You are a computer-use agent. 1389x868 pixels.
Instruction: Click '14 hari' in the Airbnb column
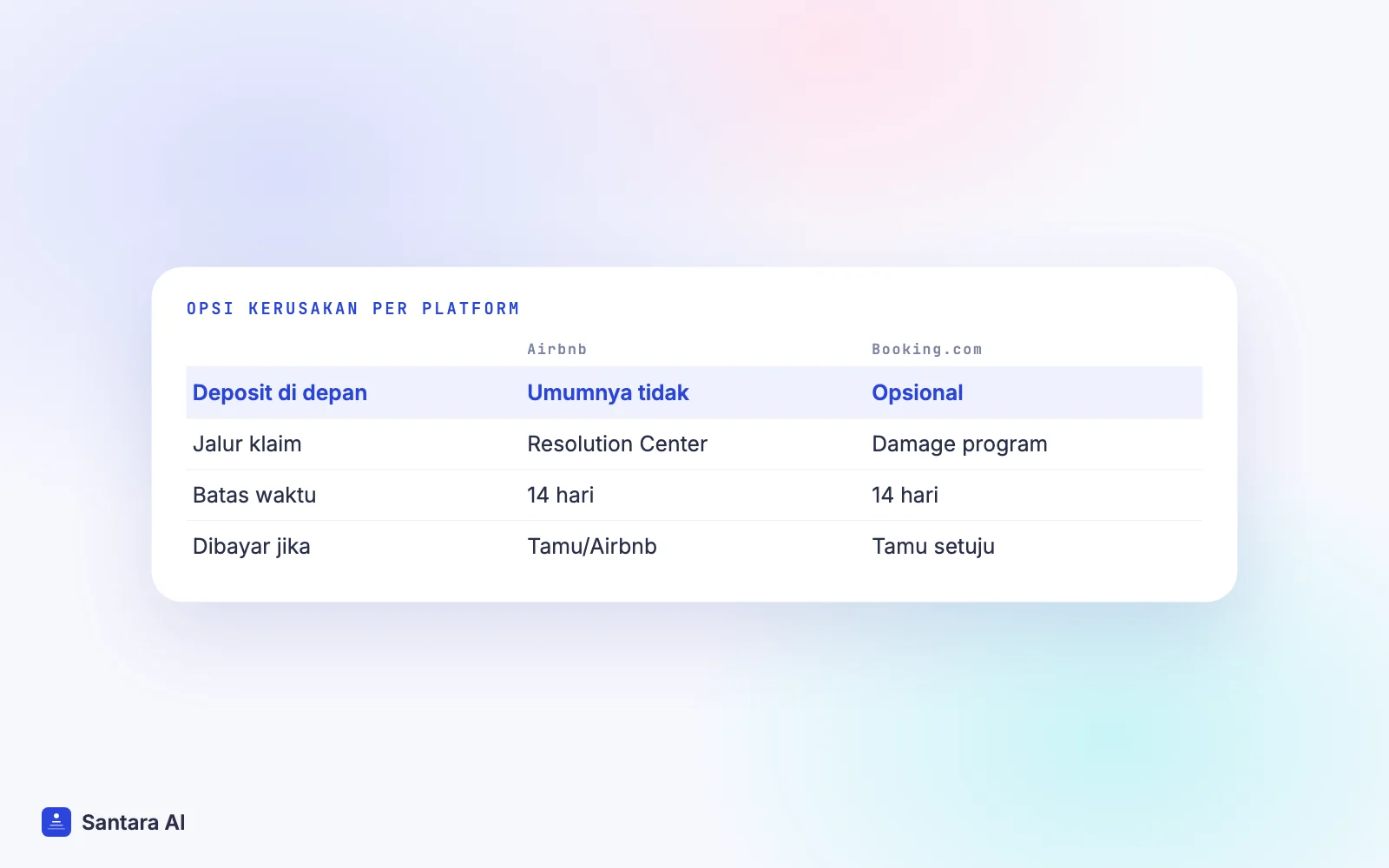pos(561,495)
